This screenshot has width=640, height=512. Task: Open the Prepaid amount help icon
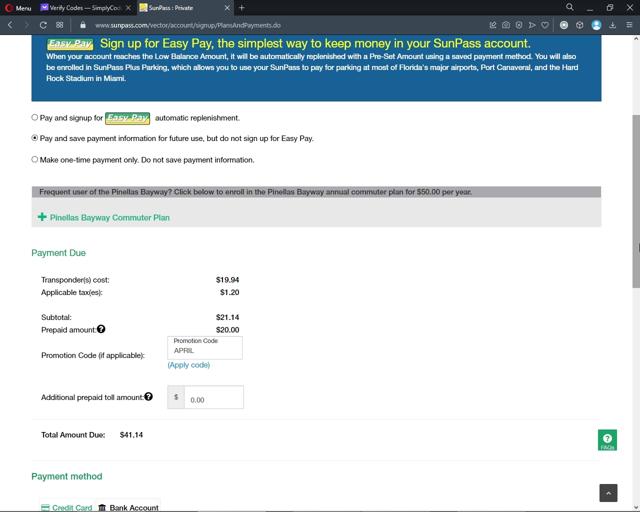click(101, 329)
